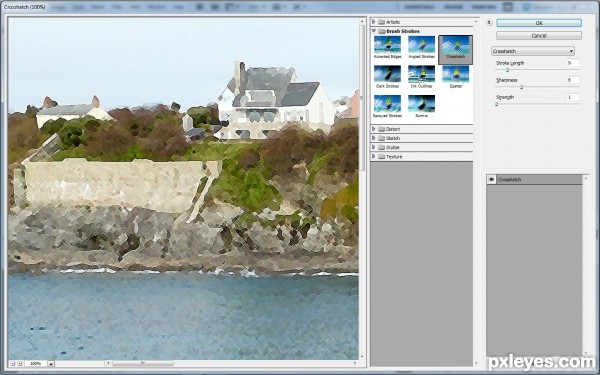Screen dimensions: 600x375
Task: Click the Strength value field
Action: pyautogui.click(x=573, y=97)
